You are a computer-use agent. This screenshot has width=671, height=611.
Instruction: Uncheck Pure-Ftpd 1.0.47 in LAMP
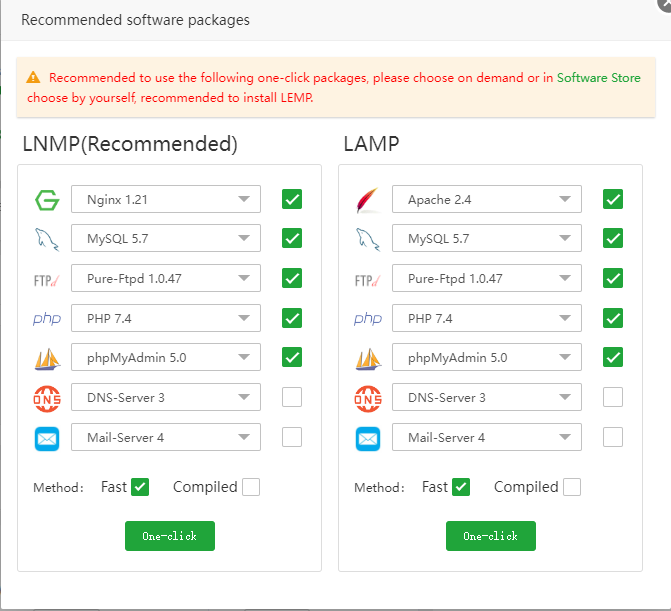[613, 278]
